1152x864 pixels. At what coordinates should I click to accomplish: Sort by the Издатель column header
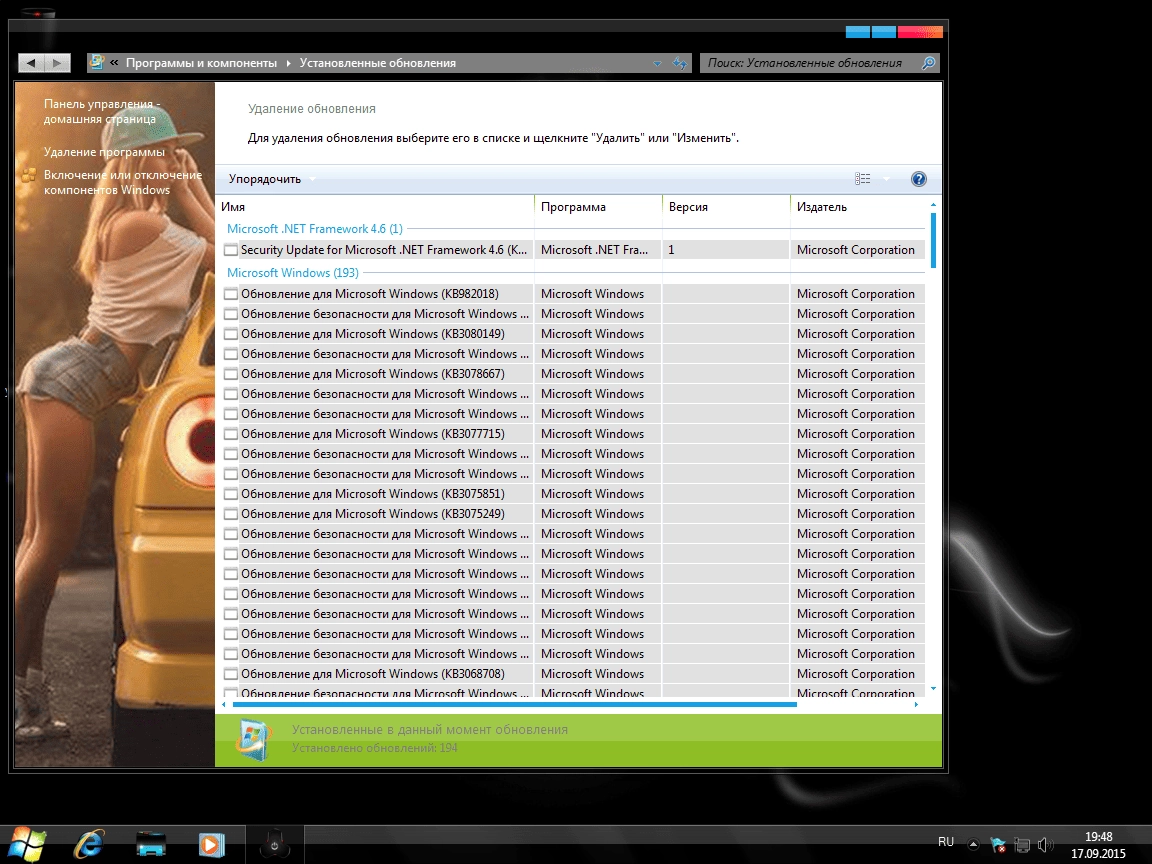coord(858,207)
